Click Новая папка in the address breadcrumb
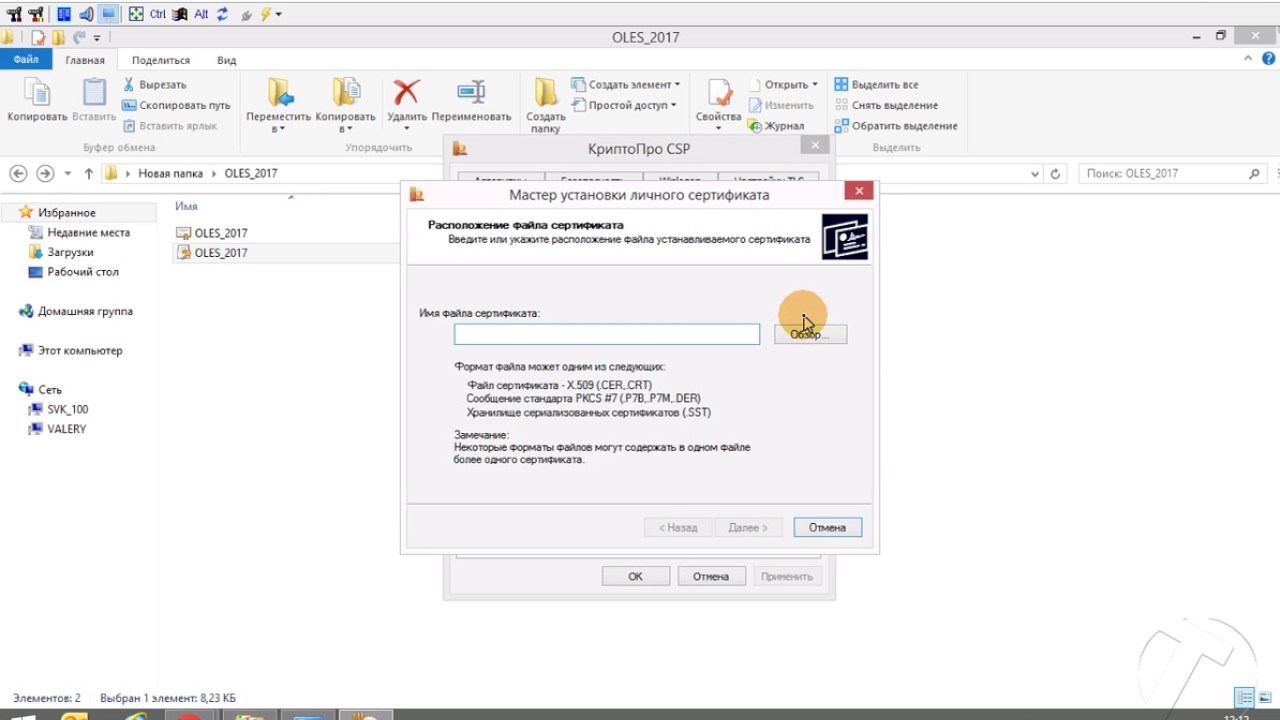This screenshot has width=1280, height=720. [170, 173]
